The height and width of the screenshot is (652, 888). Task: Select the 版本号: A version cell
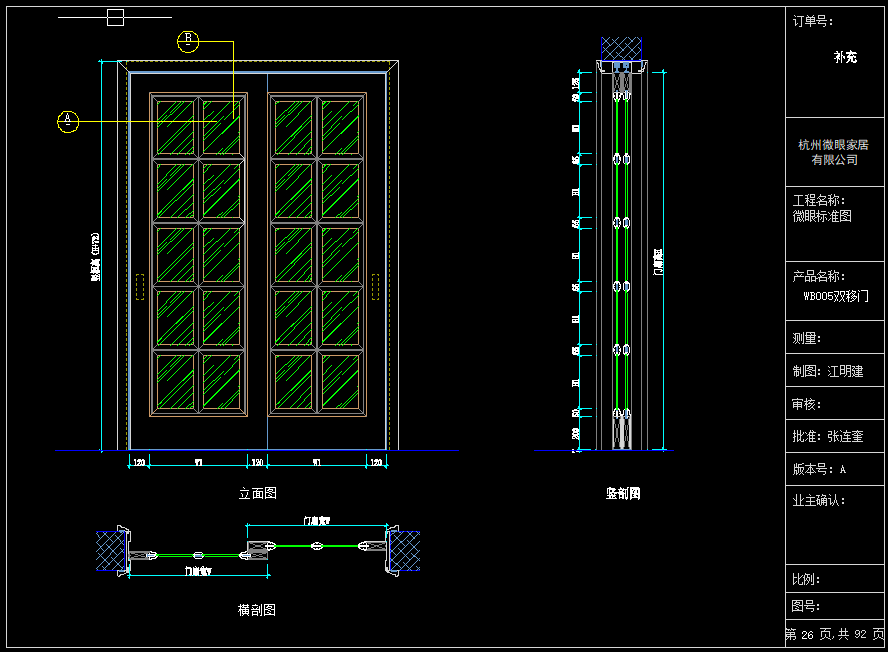[819, 469]
